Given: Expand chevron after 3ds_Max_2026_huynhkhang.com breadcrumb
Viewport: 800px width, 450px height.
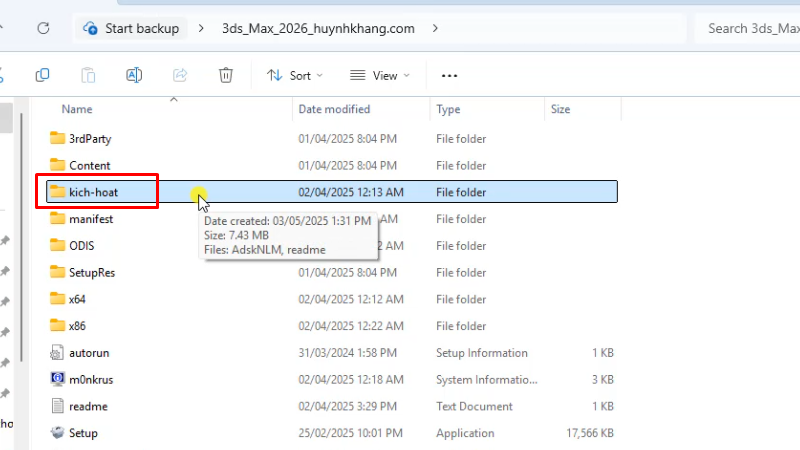Looking at the screenshot, I should tap(435, 28).
